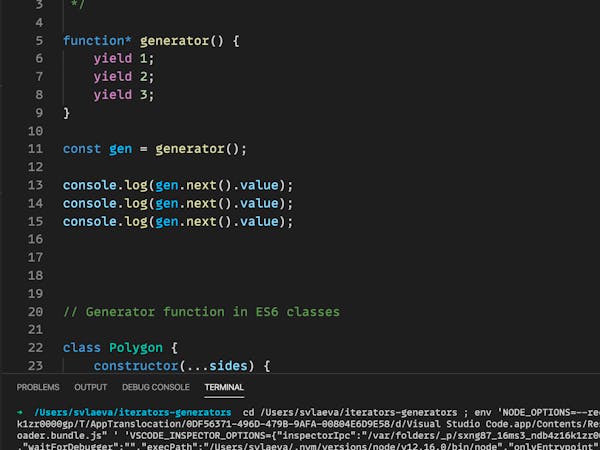Click console.log statement on line 14
The image size is (600, 450).
(x=178, y=203)
